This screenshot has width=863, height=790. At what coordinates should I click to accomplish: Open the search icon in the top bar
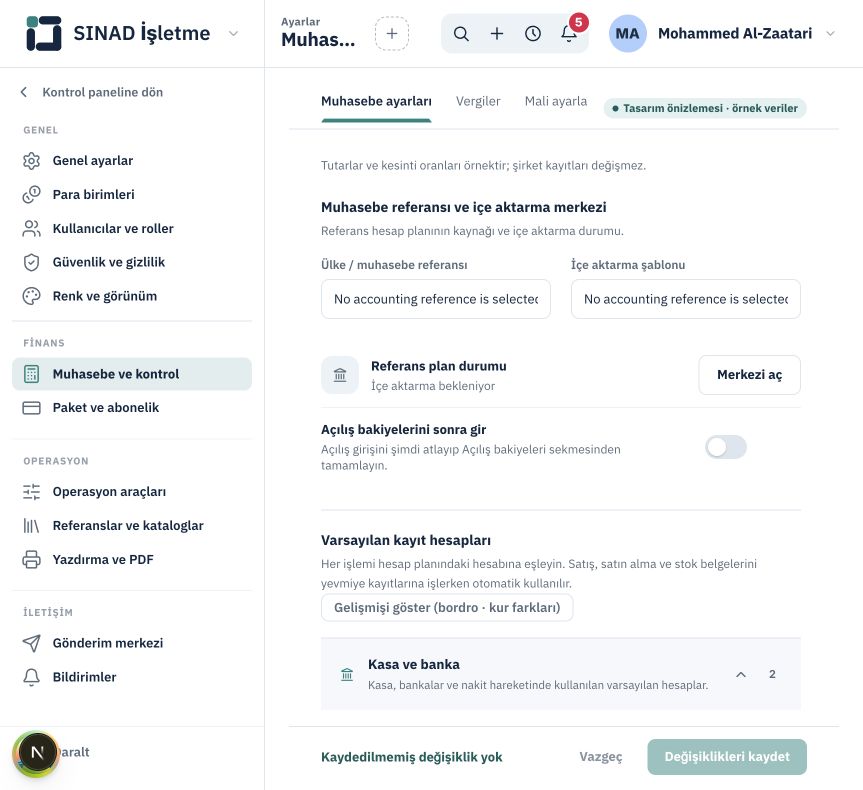pyautogui.click(x=461, y=34)
